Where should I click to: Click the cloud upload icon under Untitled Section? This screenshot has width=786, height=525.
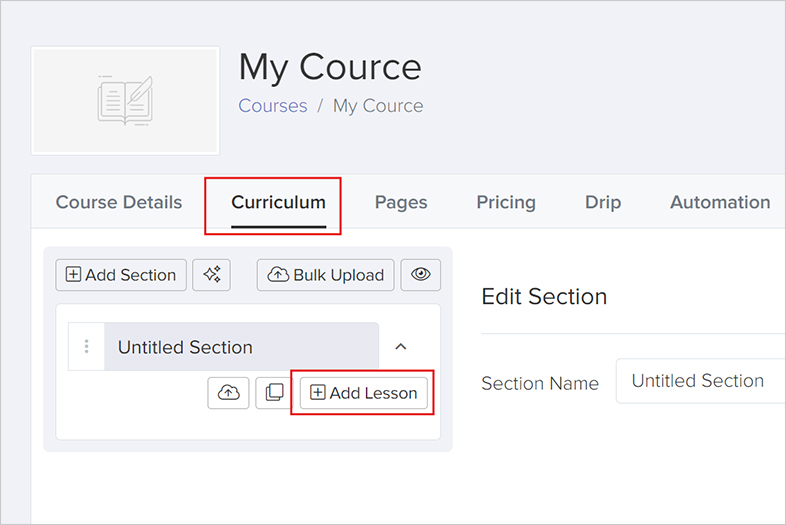(x=229, y=393)
